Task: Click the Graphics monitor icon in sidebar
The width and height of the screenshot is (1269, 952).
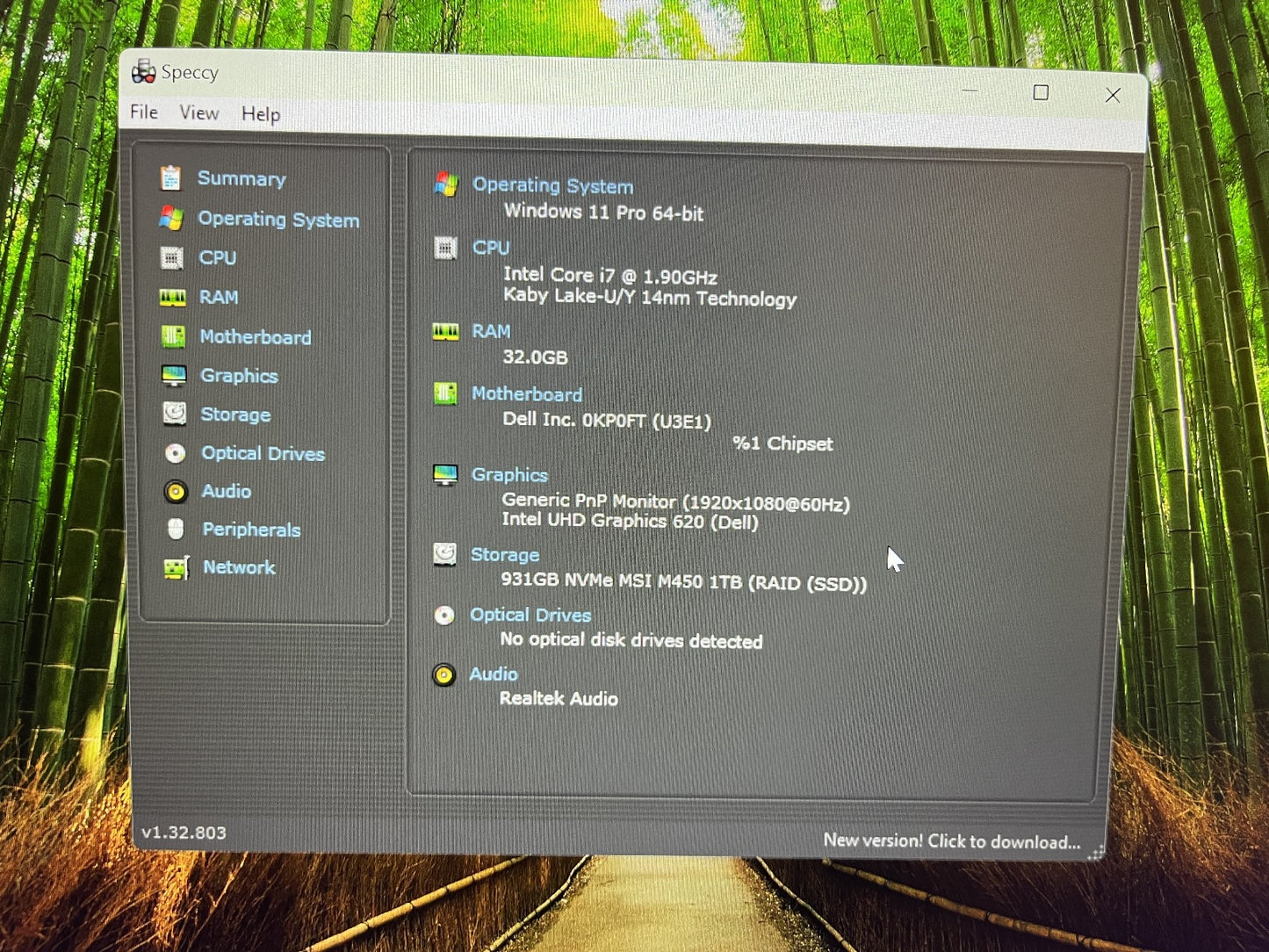Action: (174, 376)
